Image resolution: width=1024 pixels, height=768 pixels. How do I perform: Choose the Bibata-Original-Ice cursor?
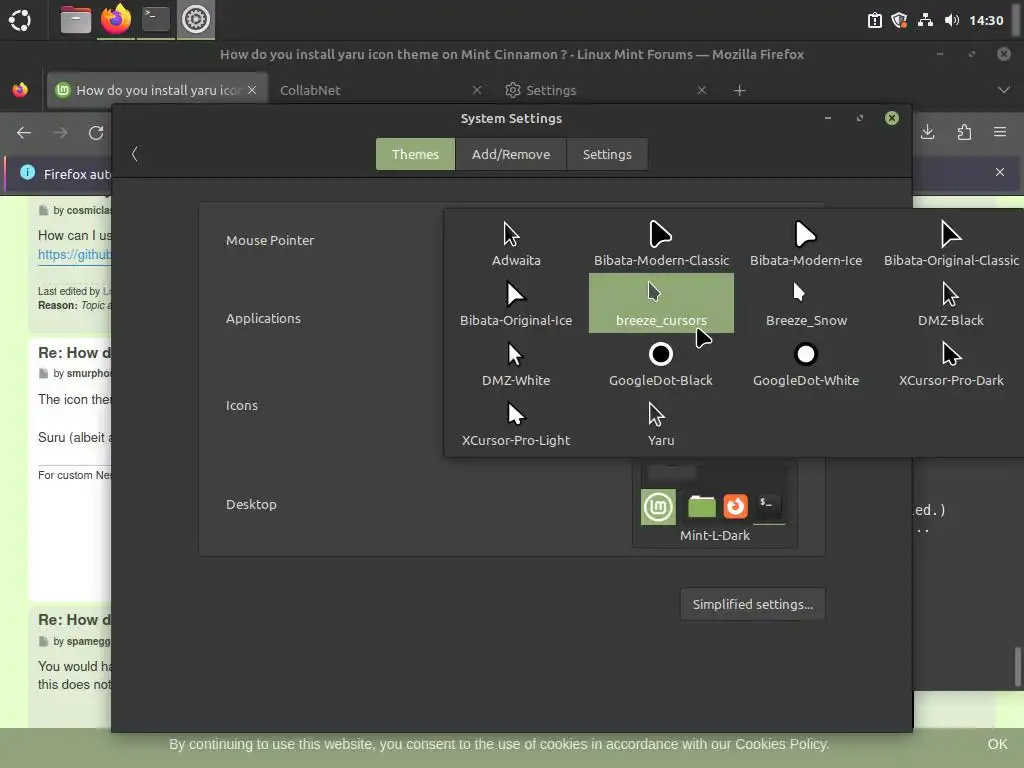coord(516,304)
